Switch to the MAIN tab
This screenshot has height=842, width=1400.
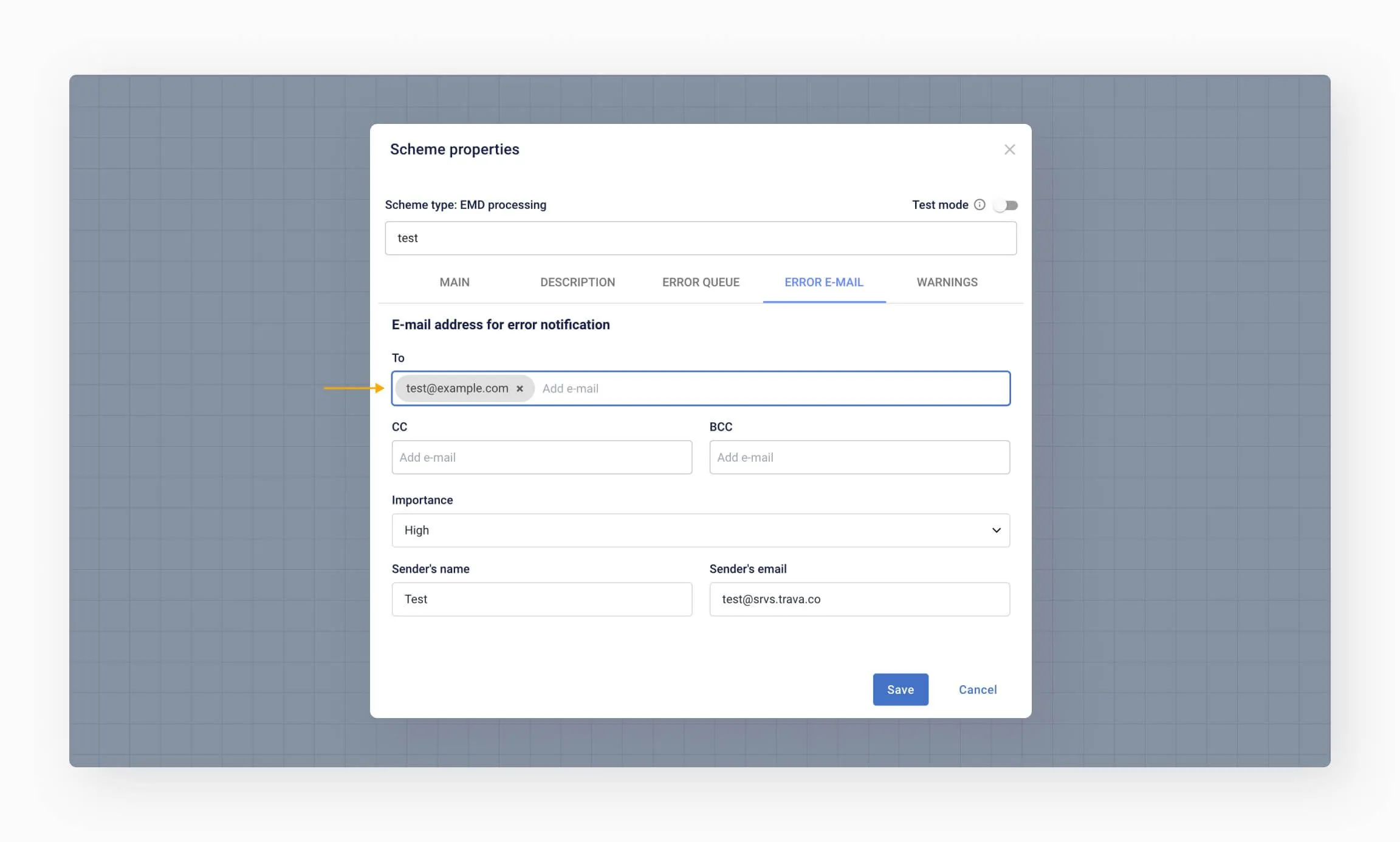(454, 282)
